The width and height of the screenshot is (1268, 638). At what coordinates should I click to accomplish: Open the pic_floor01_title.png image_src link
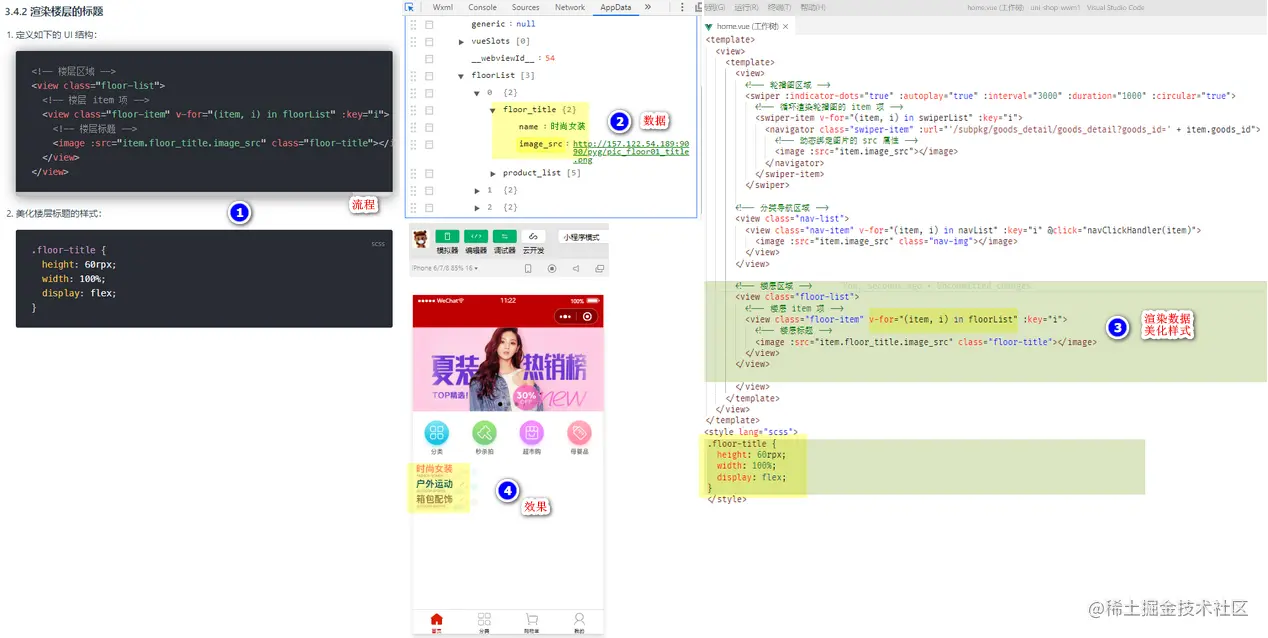631,152
